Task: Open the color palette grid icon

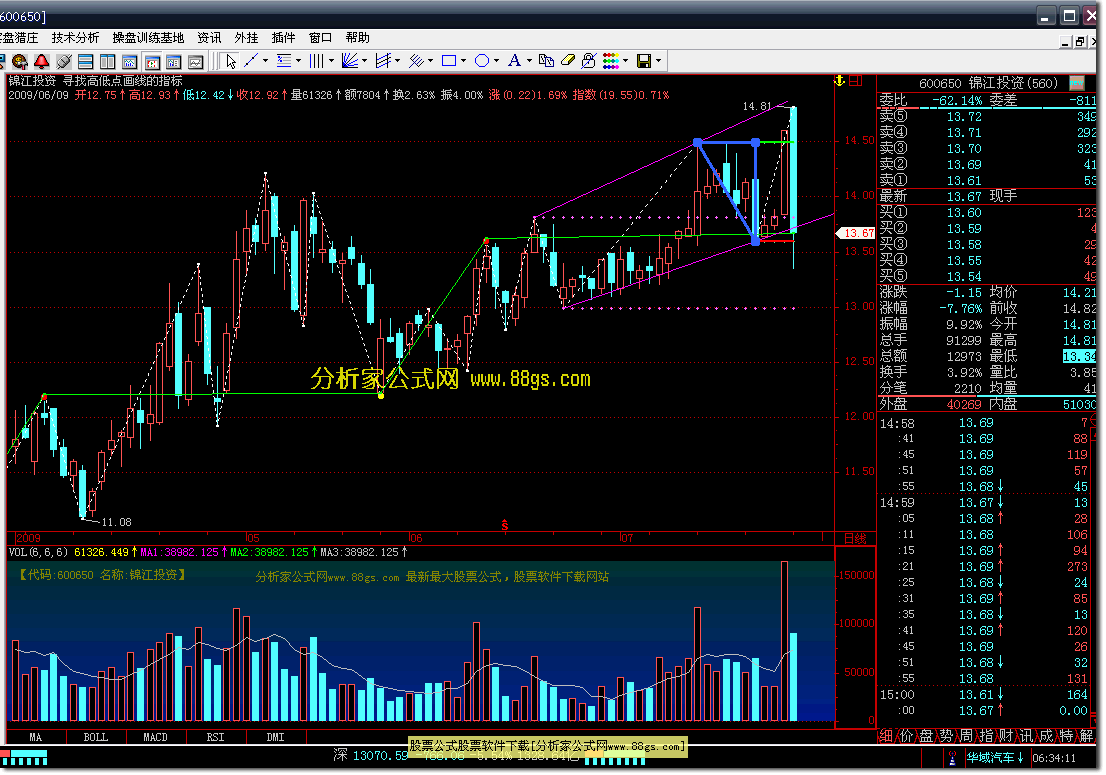Action: [x=611, y=61]
